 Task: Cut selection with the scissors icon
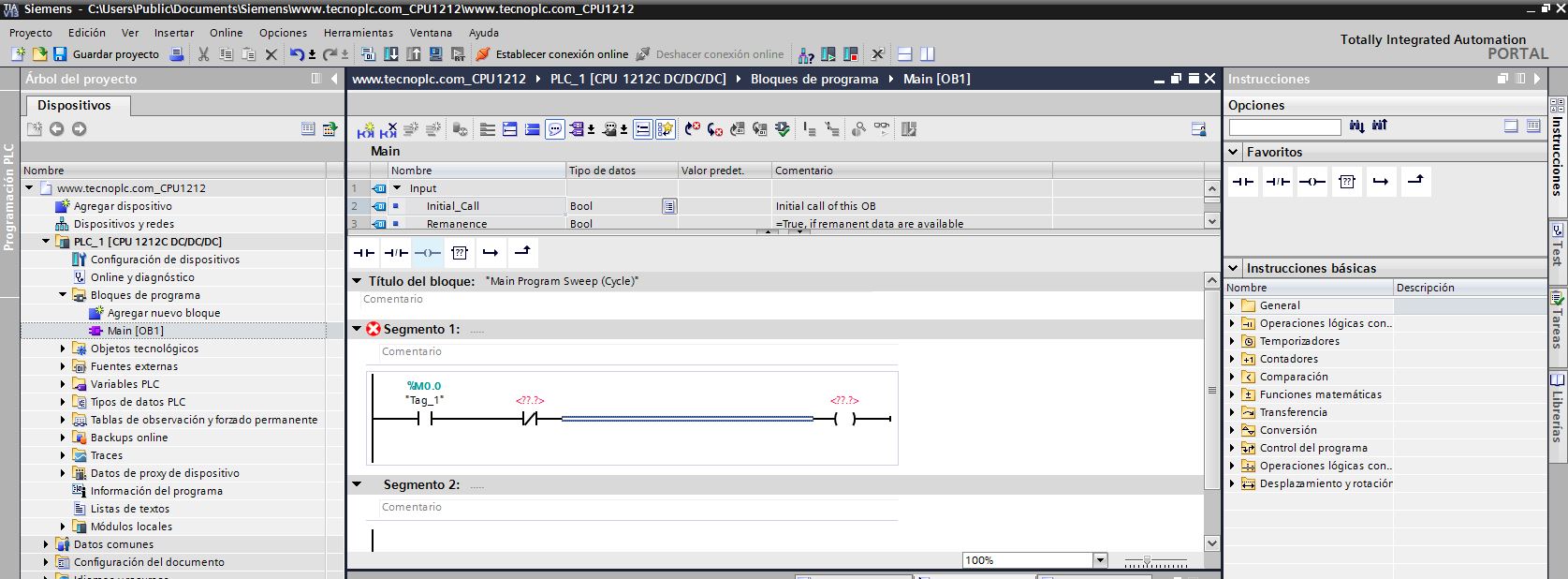(x=203, y=54)
